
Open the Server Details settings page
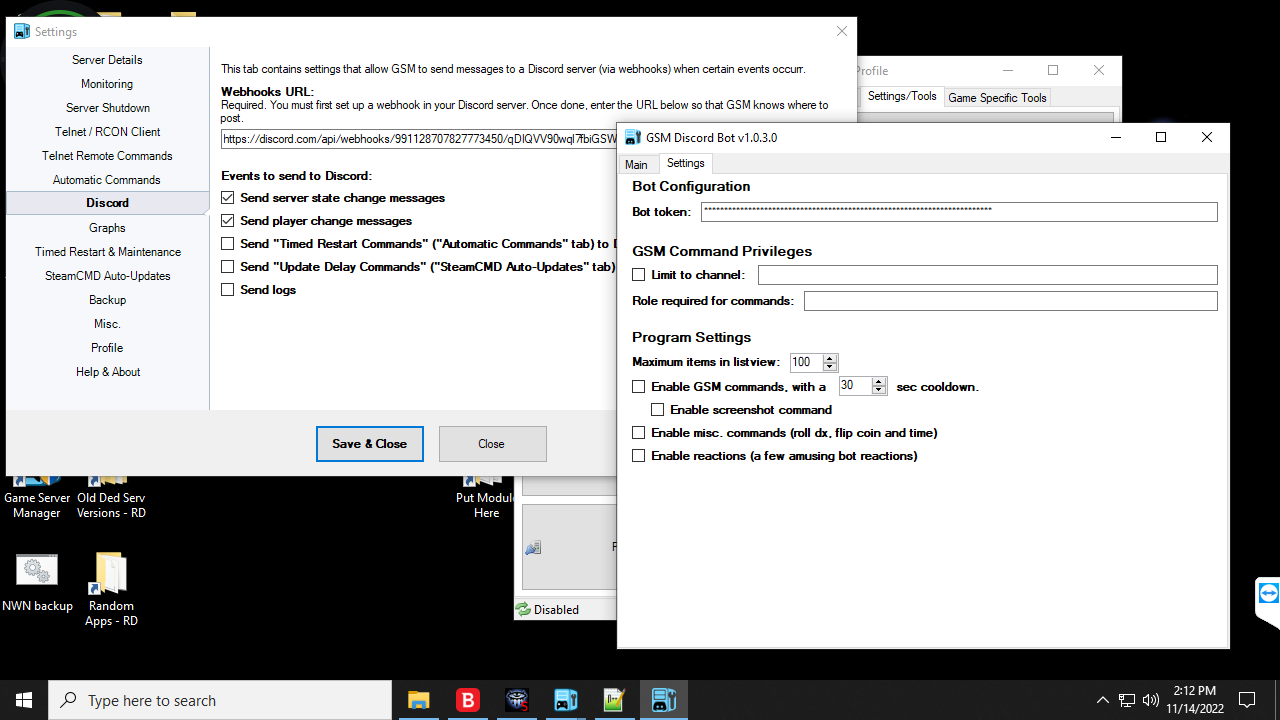(x=107, y=60)
